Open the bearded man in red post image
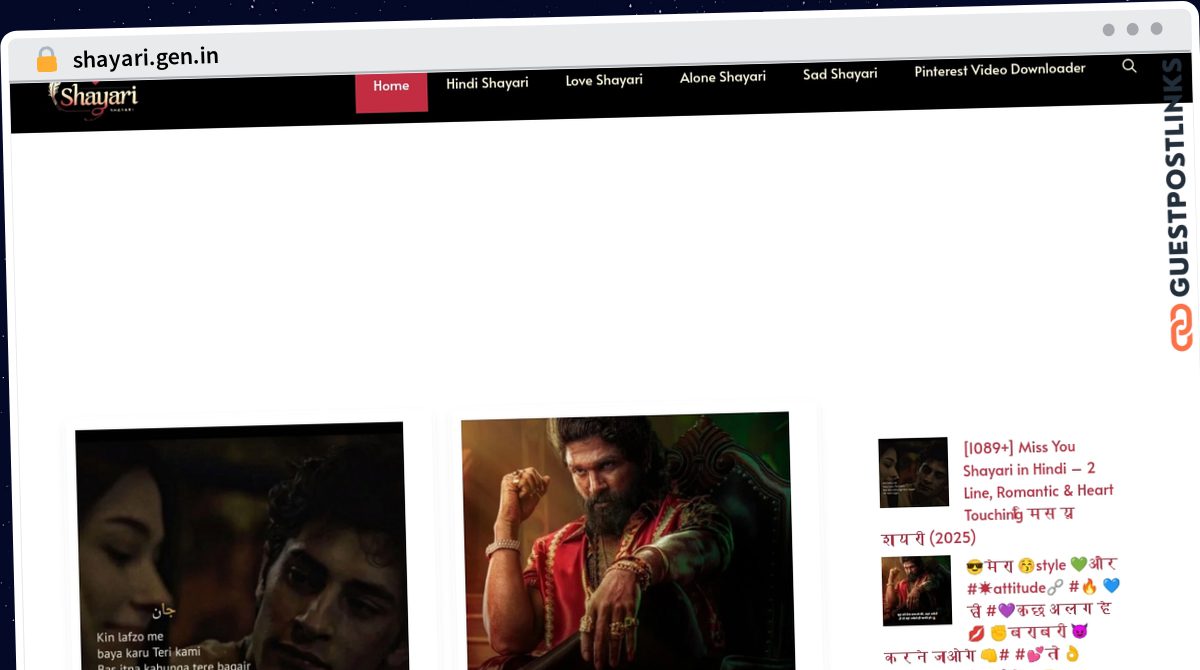The image size is (1200, 670). point(627,542)
